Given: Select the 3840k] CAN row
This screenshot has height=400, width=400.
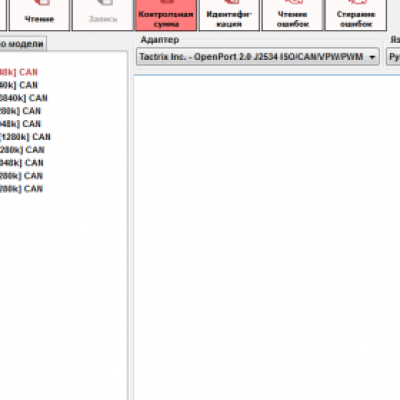Looking at the screenshot, I should (x=24, y=98).
